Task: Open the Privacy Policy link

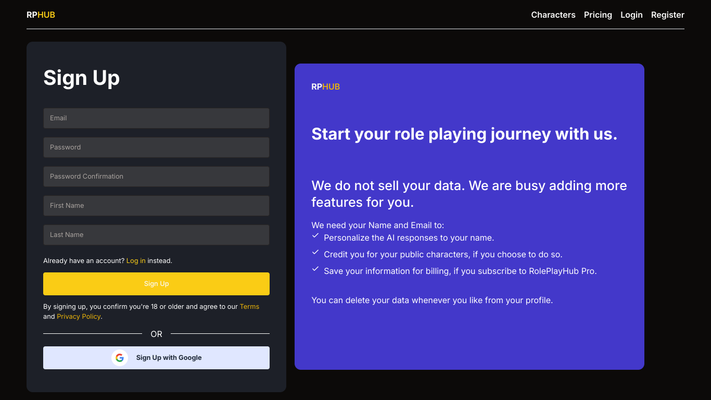Action: point(78,317)
